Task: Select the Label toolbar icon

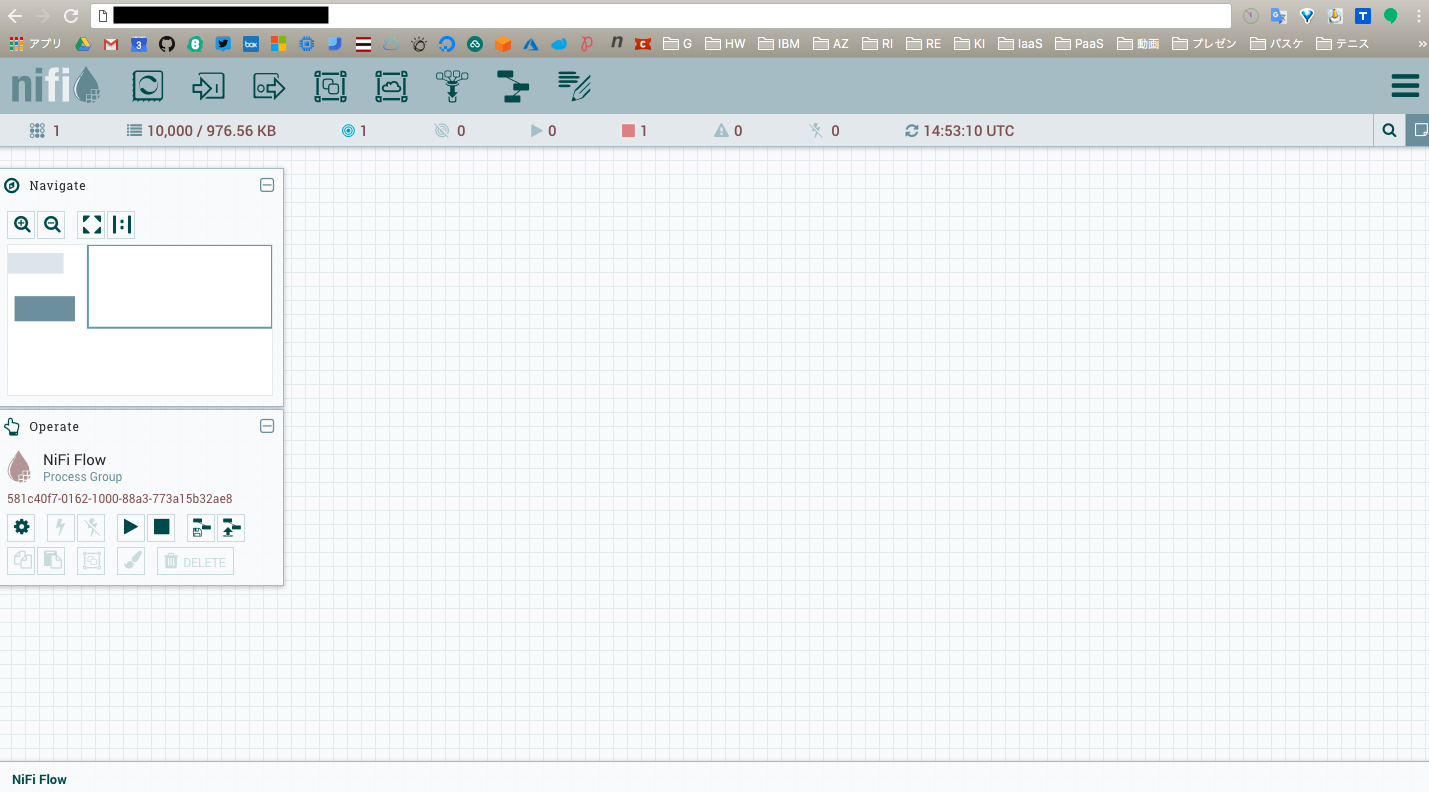Action: (574, 87)
